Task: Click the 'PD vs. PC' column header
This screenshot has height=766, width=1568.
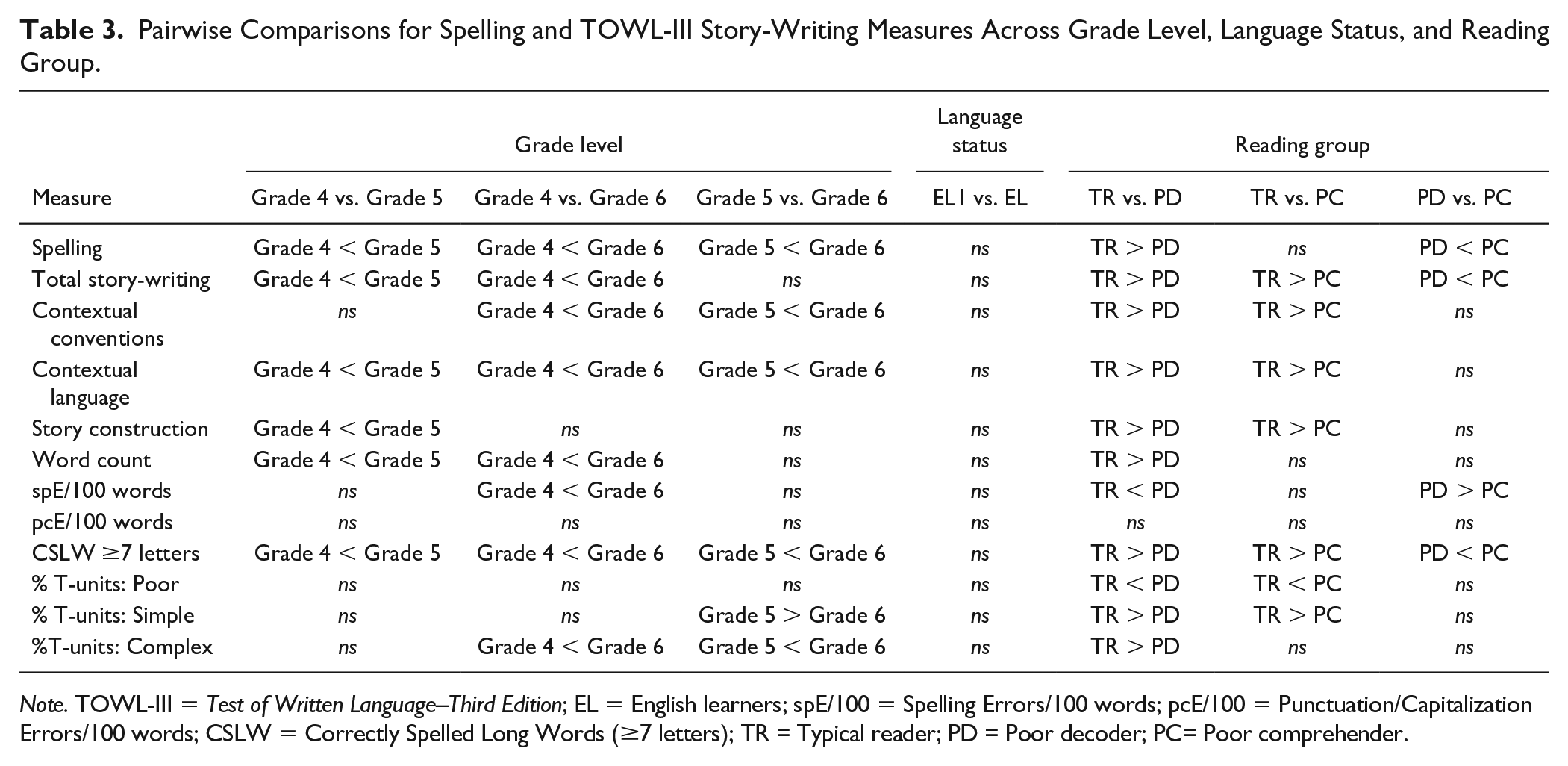Action: [x=1464, y=198]
